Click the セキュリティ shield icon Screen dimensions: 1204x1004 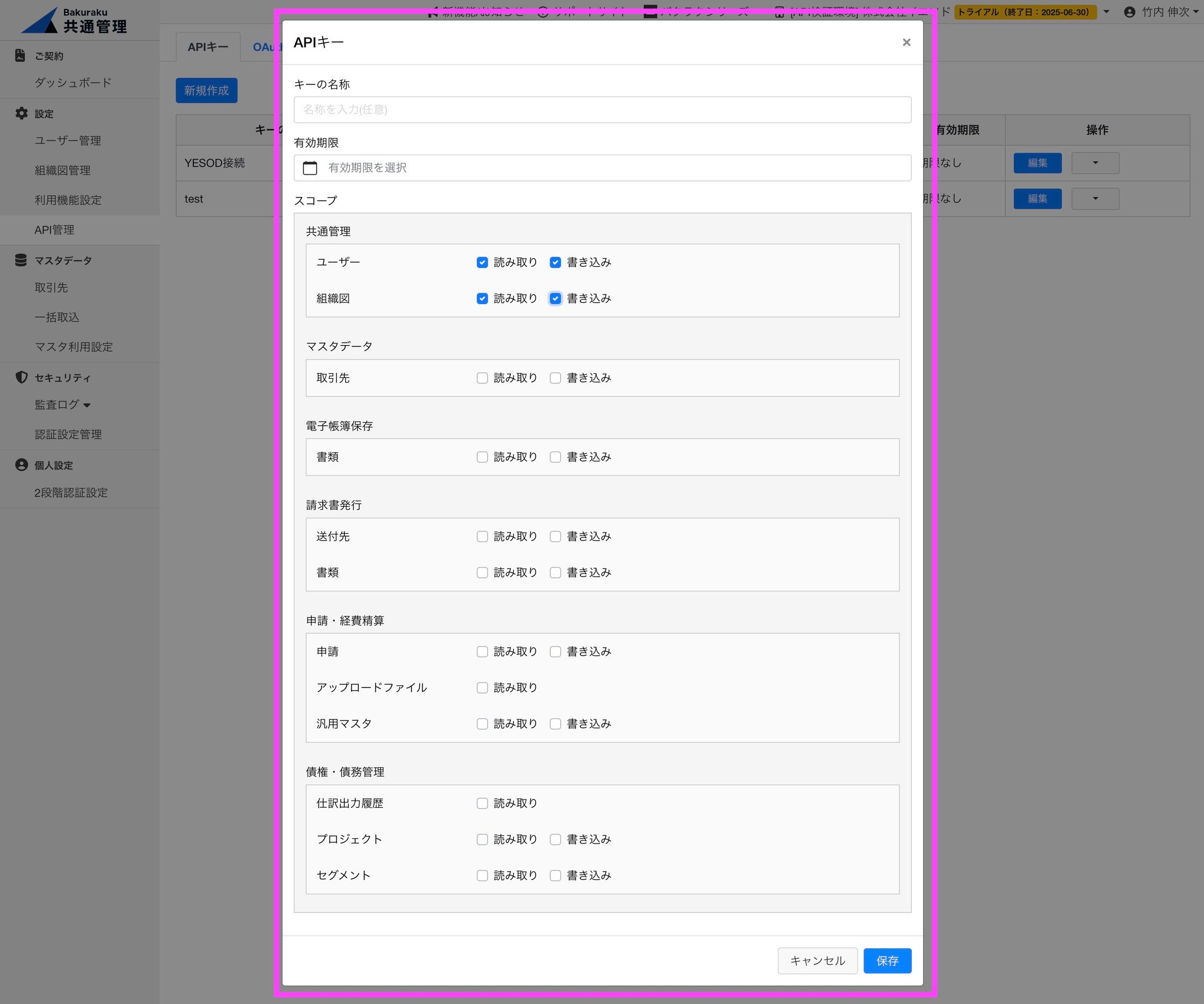tap(21, 377)
